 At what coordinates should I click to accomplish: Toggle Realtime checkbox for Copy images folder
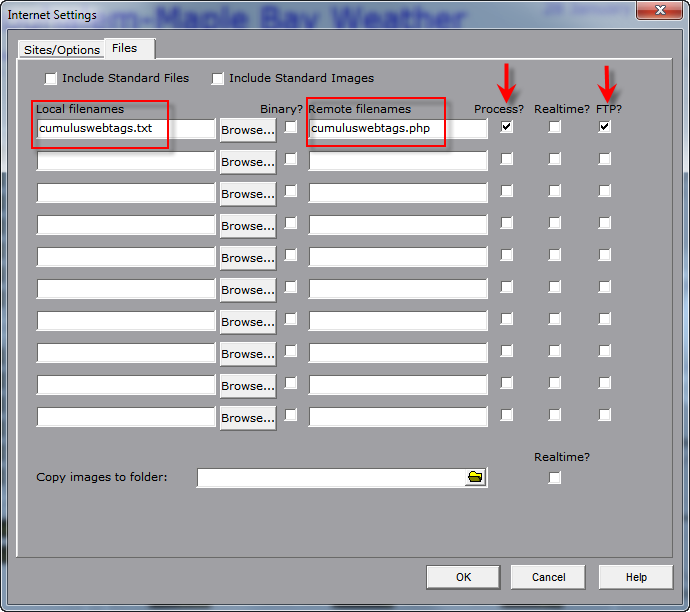coord(555,478)
